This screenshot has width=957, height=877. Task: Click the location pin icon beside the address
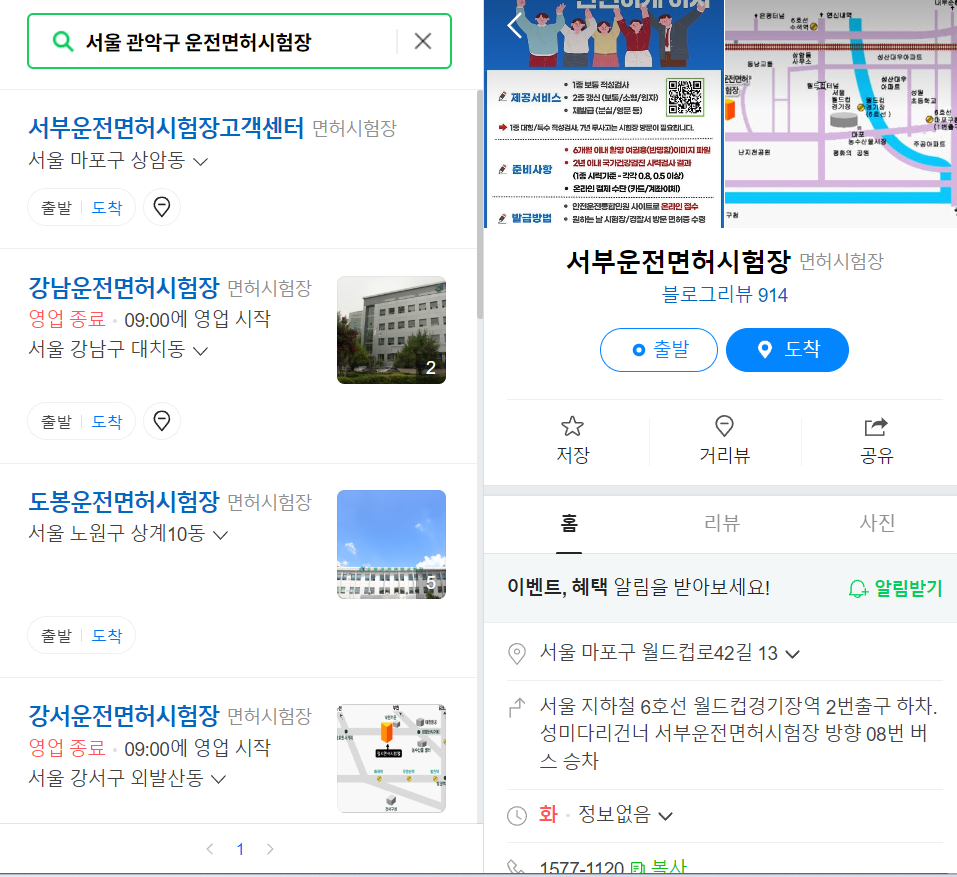pos(517,653)
